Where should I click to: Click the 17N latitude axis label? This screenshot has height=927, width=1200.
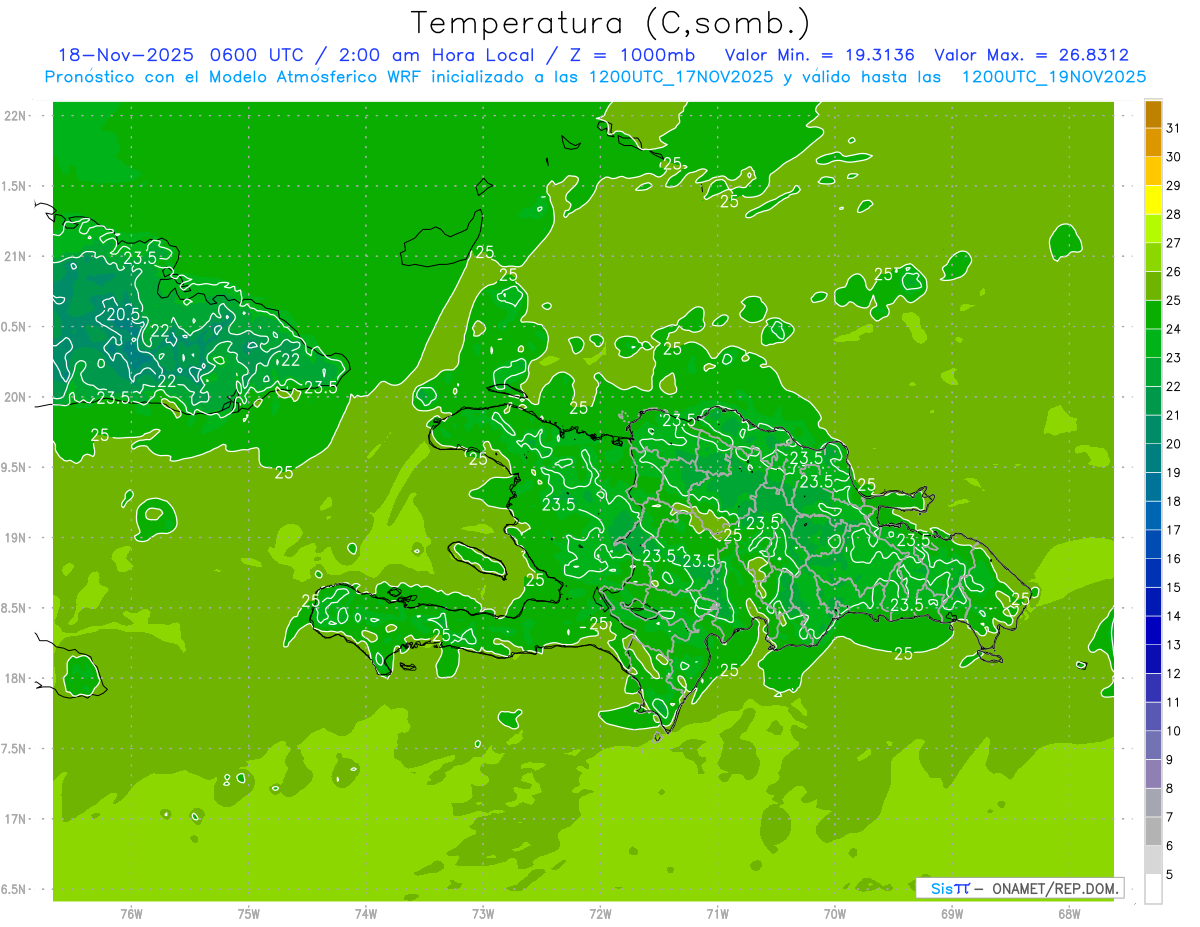coord(16,819)
